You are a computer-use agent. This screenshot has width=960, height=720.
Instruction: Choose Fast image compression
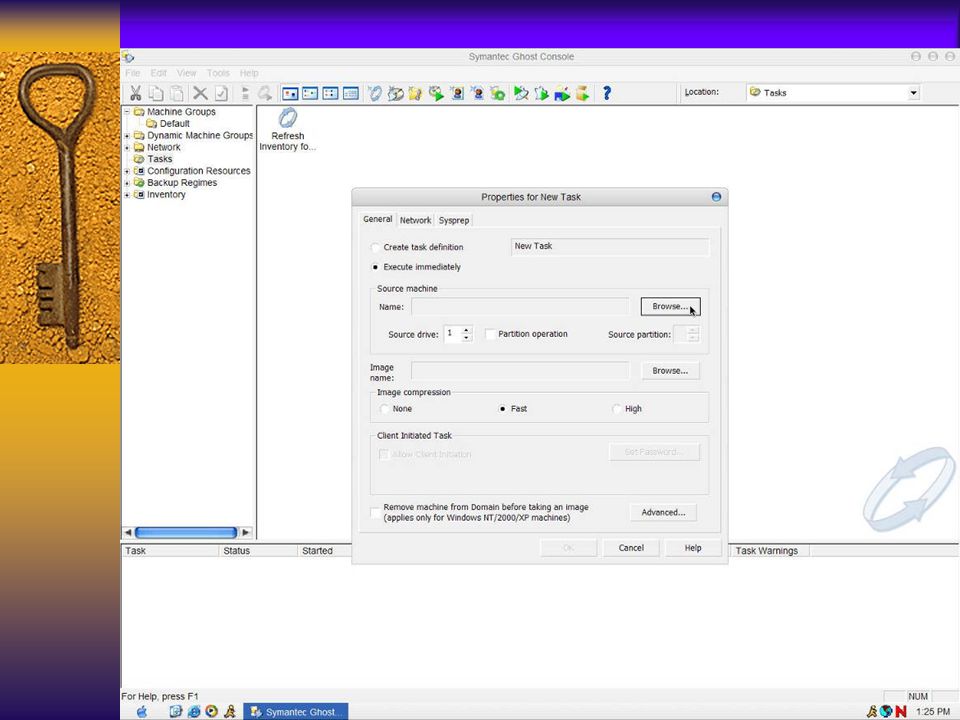[x=503, y=408]
